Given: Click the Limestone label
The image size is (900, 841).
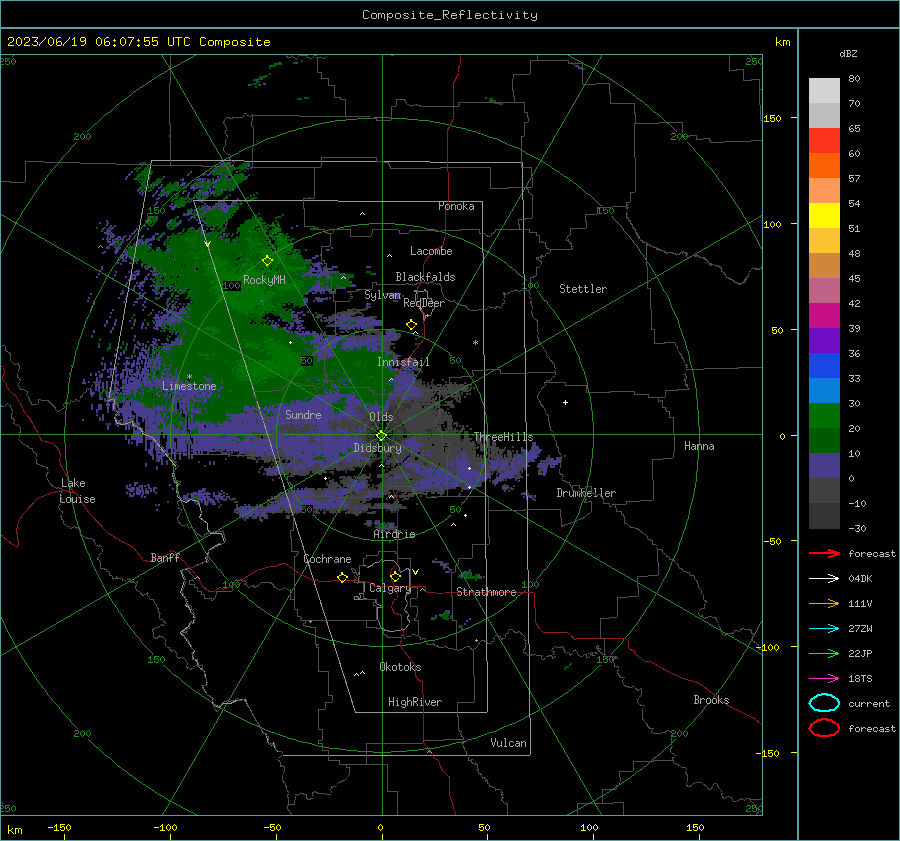Looking at the screenshot, I should tap(189, 386).
